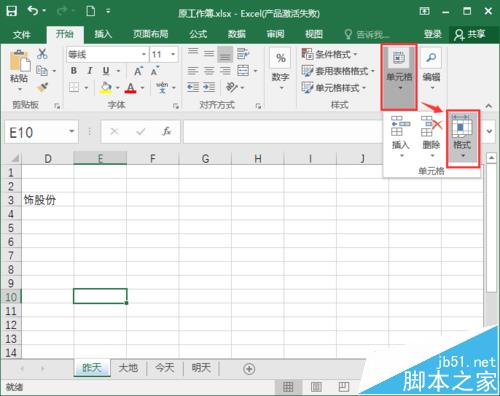Align cell text right
The height and width of the screenshot is (396, 500).
(x=225, y=71)
